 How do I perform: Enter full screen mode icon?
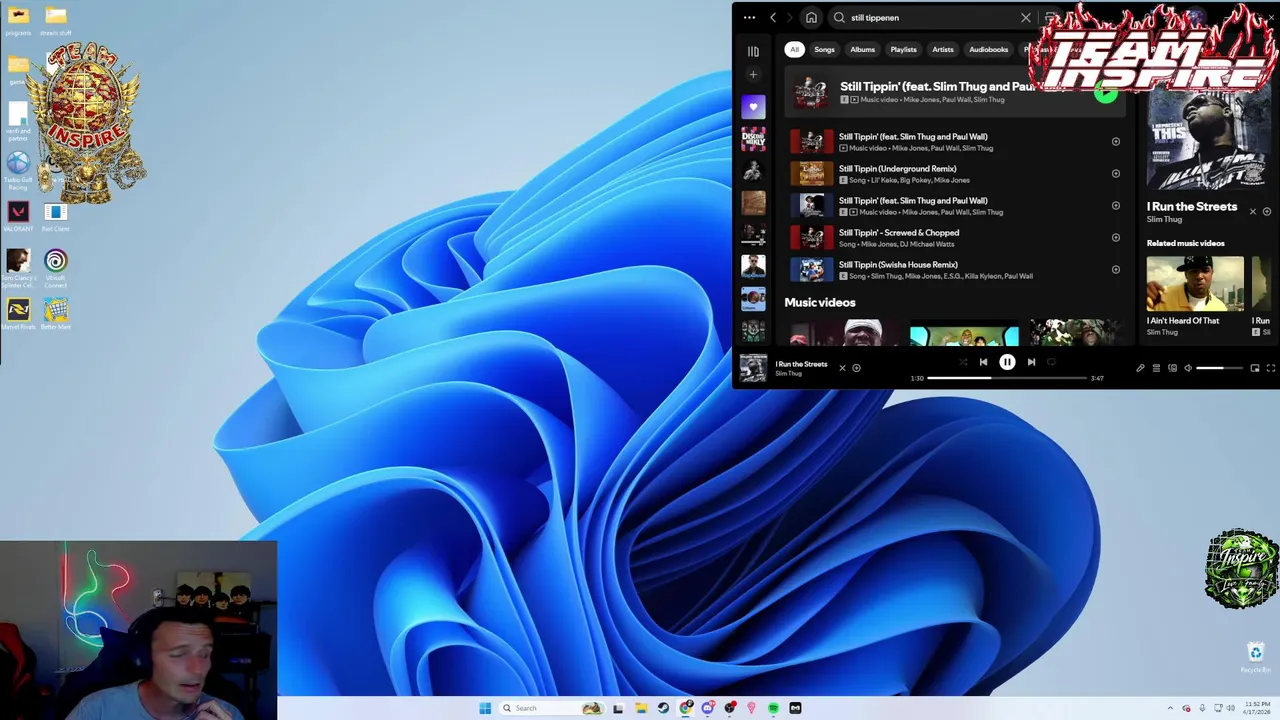click(x=1271, y=368)
